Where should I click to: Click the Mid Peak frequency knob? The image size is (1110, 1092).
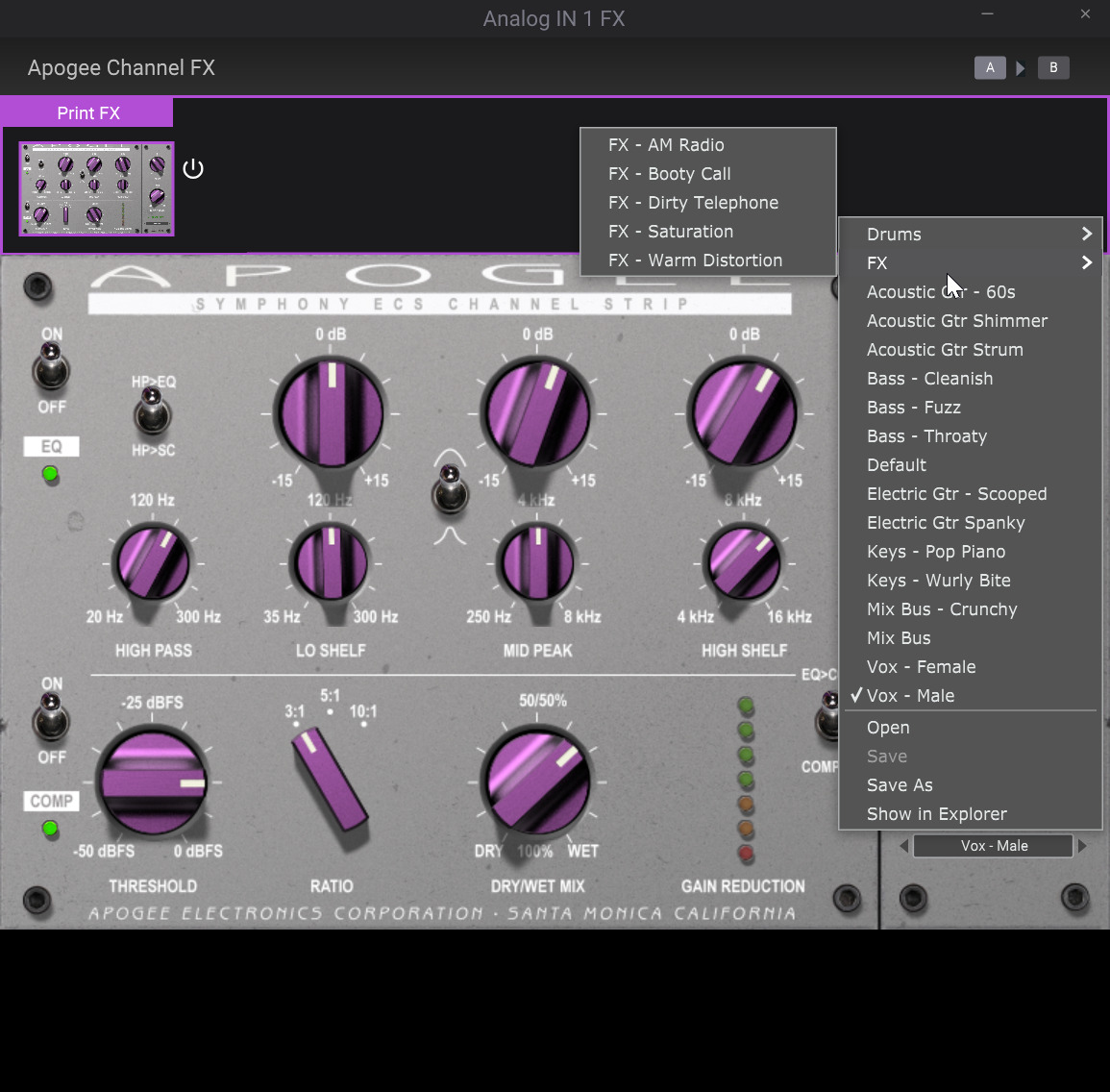click(x=537, y=563)
